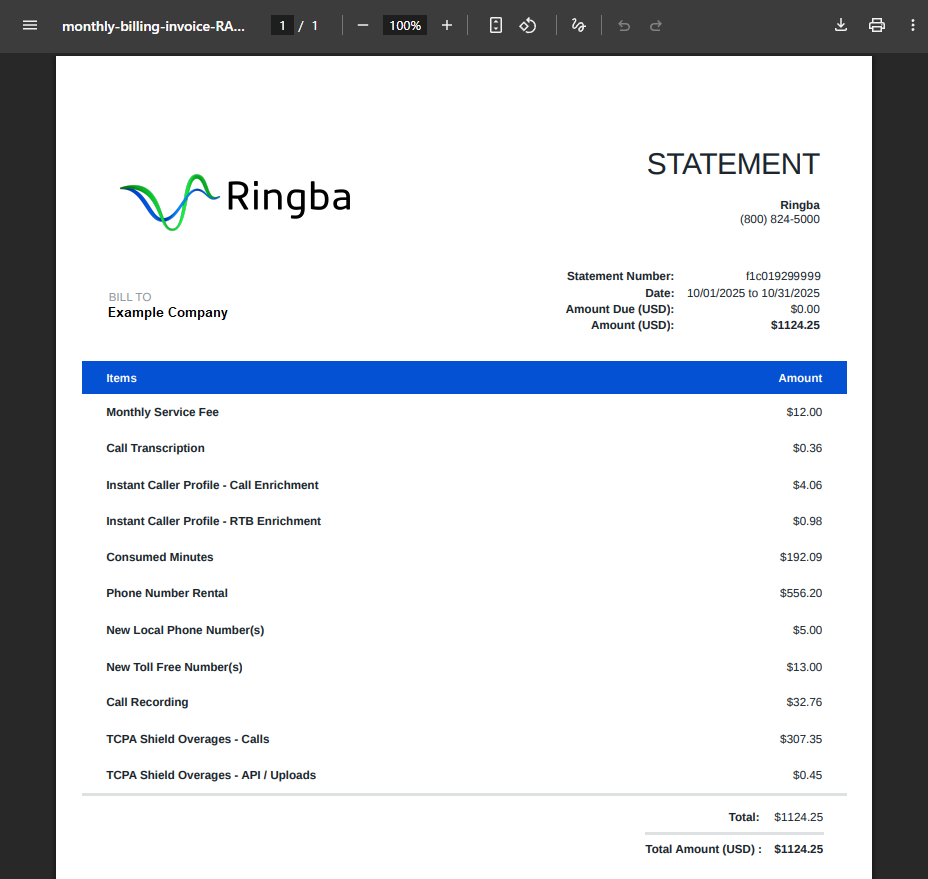Click Instant Caller Profile - Call Enrichment
928x879 pixels.
(212, 485)
